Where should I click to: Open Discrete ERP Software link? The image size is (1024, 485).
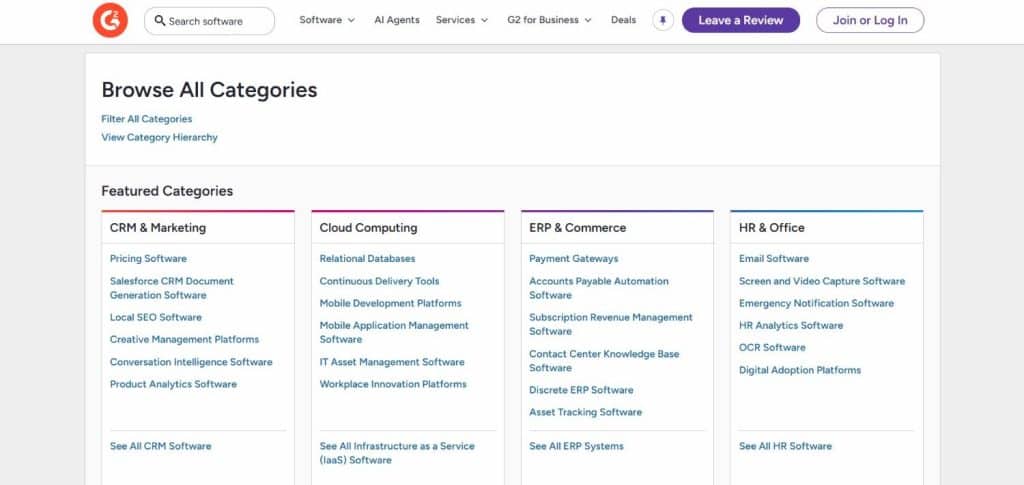581,390
